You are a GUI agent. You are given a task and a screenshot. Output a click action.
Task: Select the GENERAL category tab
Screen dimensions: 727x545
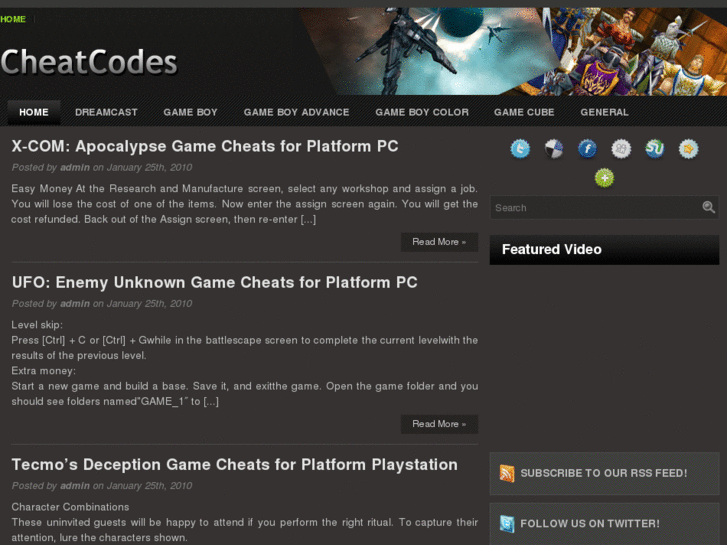click(605, 112)
